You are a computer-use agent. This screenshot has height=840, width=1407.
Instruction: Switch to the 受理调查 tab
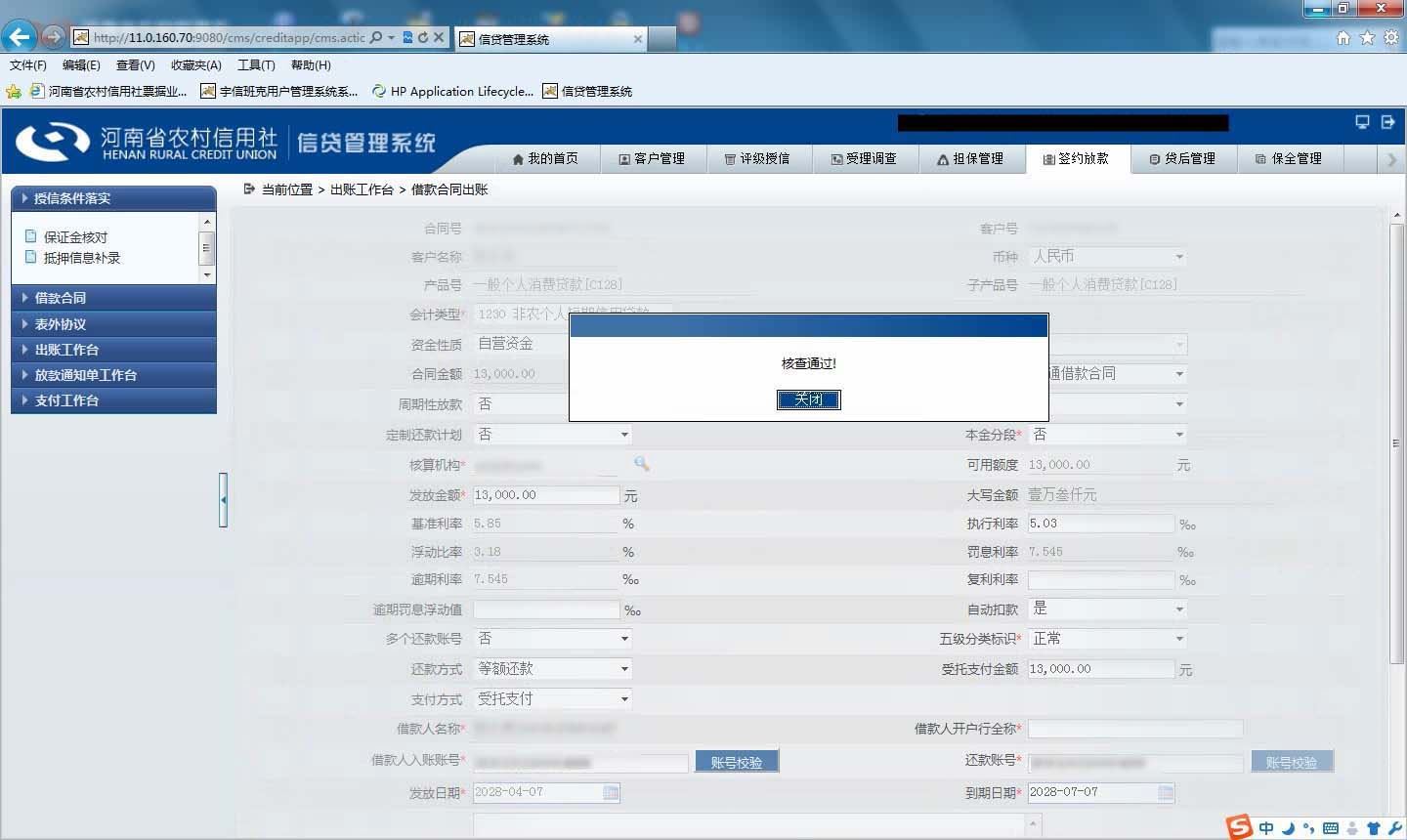click(x=865, y=158)
